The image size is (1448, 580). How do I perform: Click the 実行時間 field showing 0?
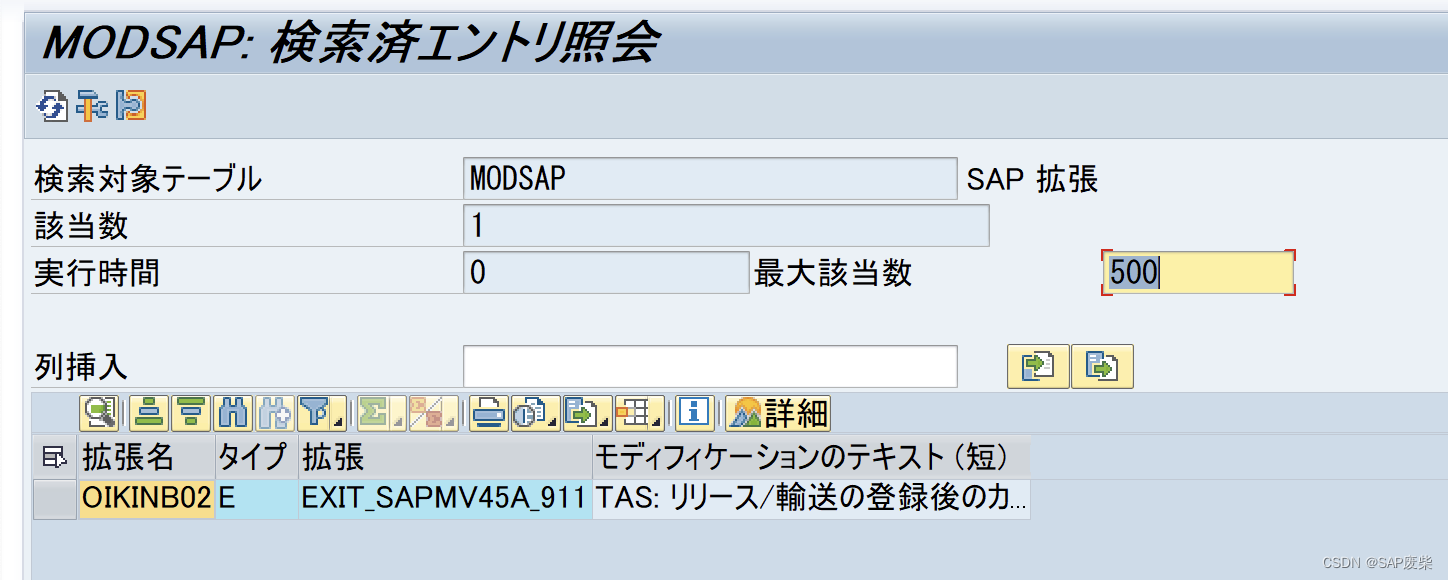point(606,272)
